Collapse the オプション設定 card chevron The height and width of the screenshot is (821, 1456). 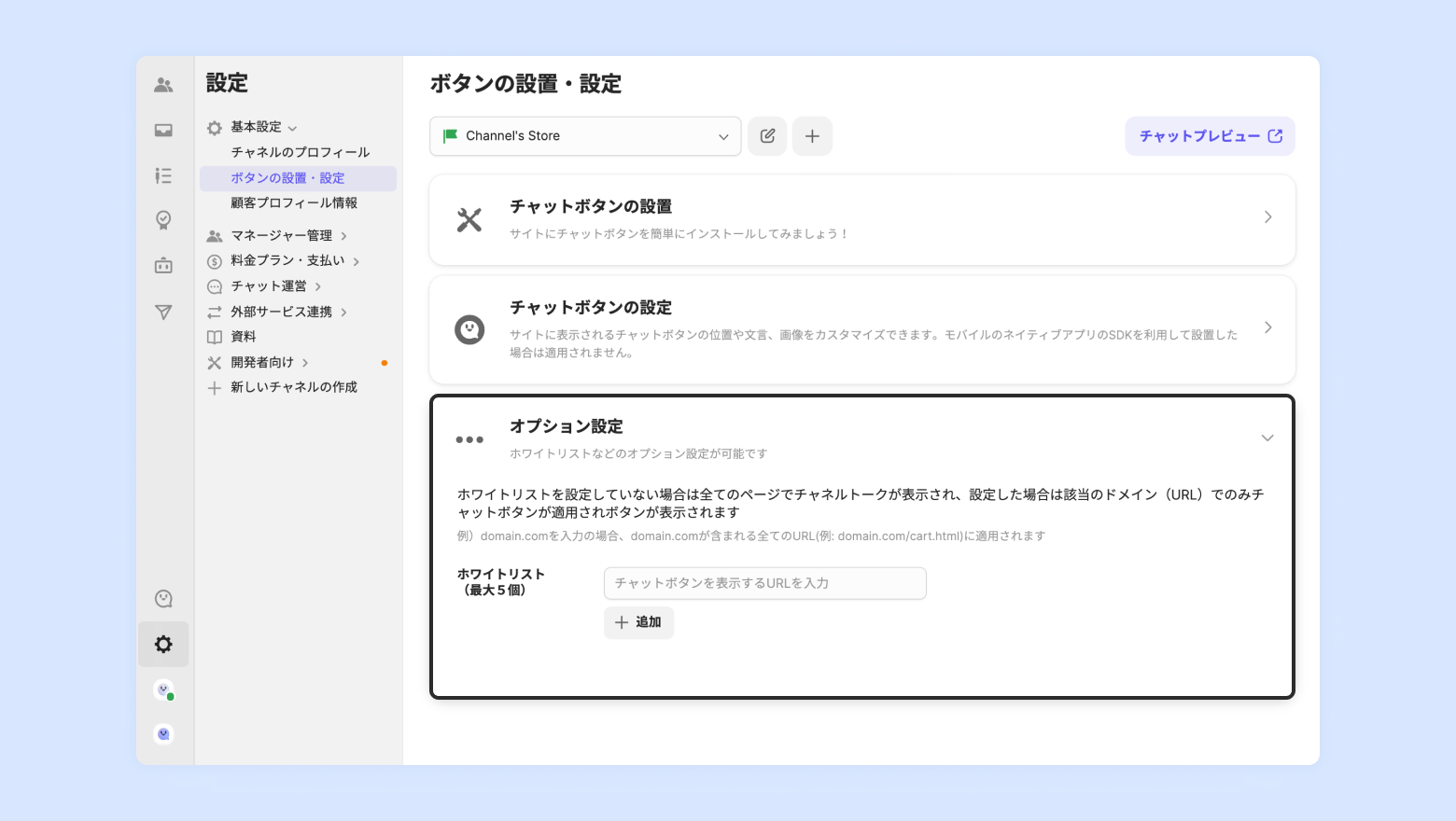(1267, 438)
